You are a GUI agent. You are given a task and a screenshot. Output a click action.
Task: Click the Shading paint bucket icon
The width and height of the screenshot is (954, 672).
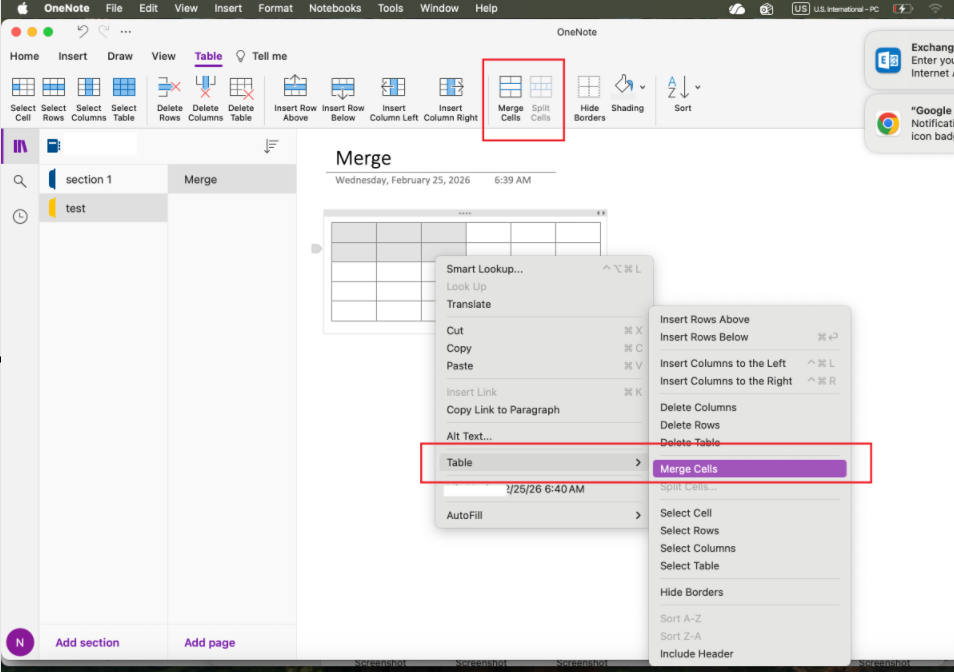[x=624, y=85]
